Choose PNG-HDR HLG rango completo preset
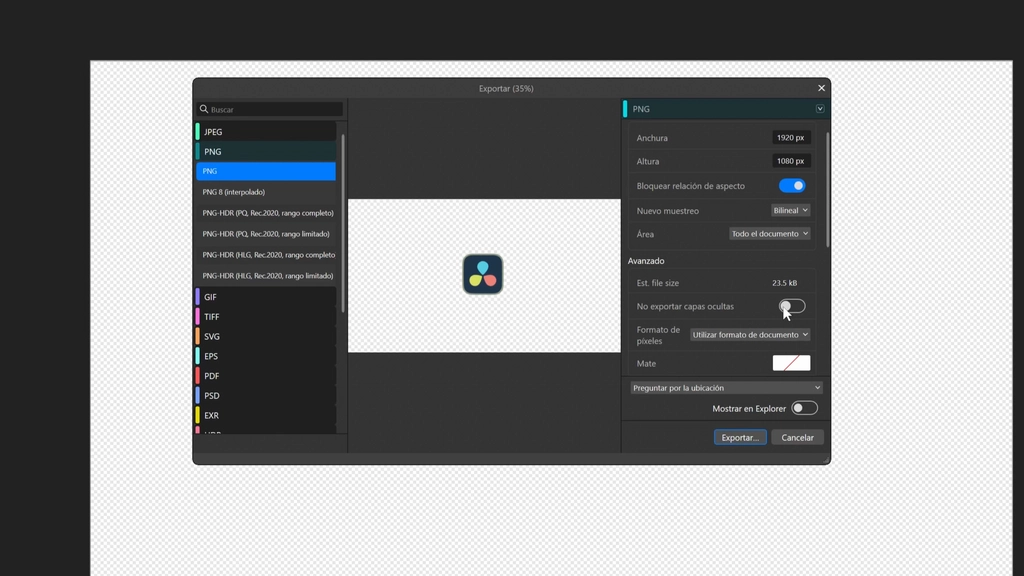This screenshot has width=1024, height=576. pyautogui.click(x=266, y=255)
